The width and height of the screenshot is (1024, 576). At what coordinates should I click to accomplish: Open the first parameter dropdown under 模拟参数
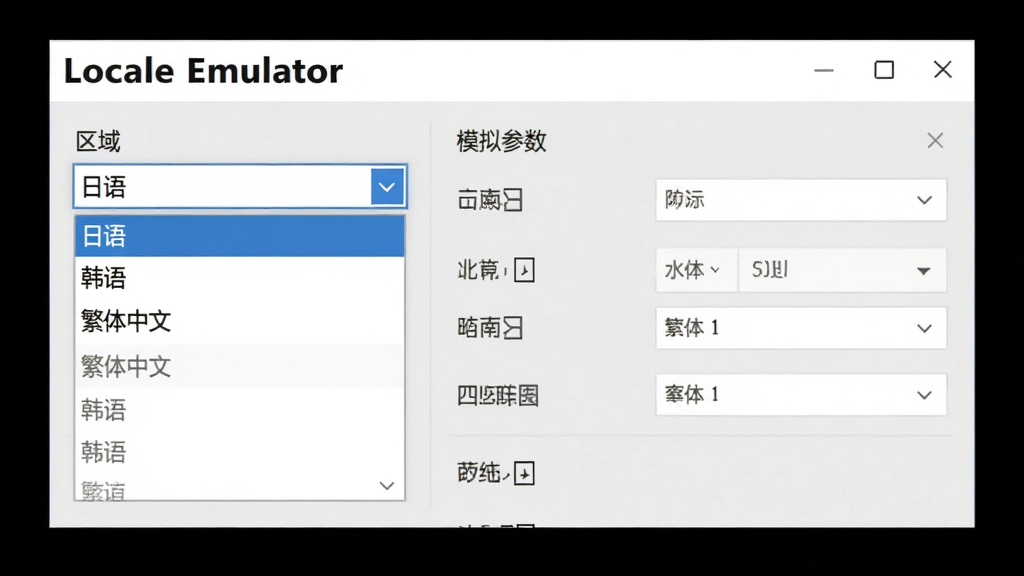(801, 200)
